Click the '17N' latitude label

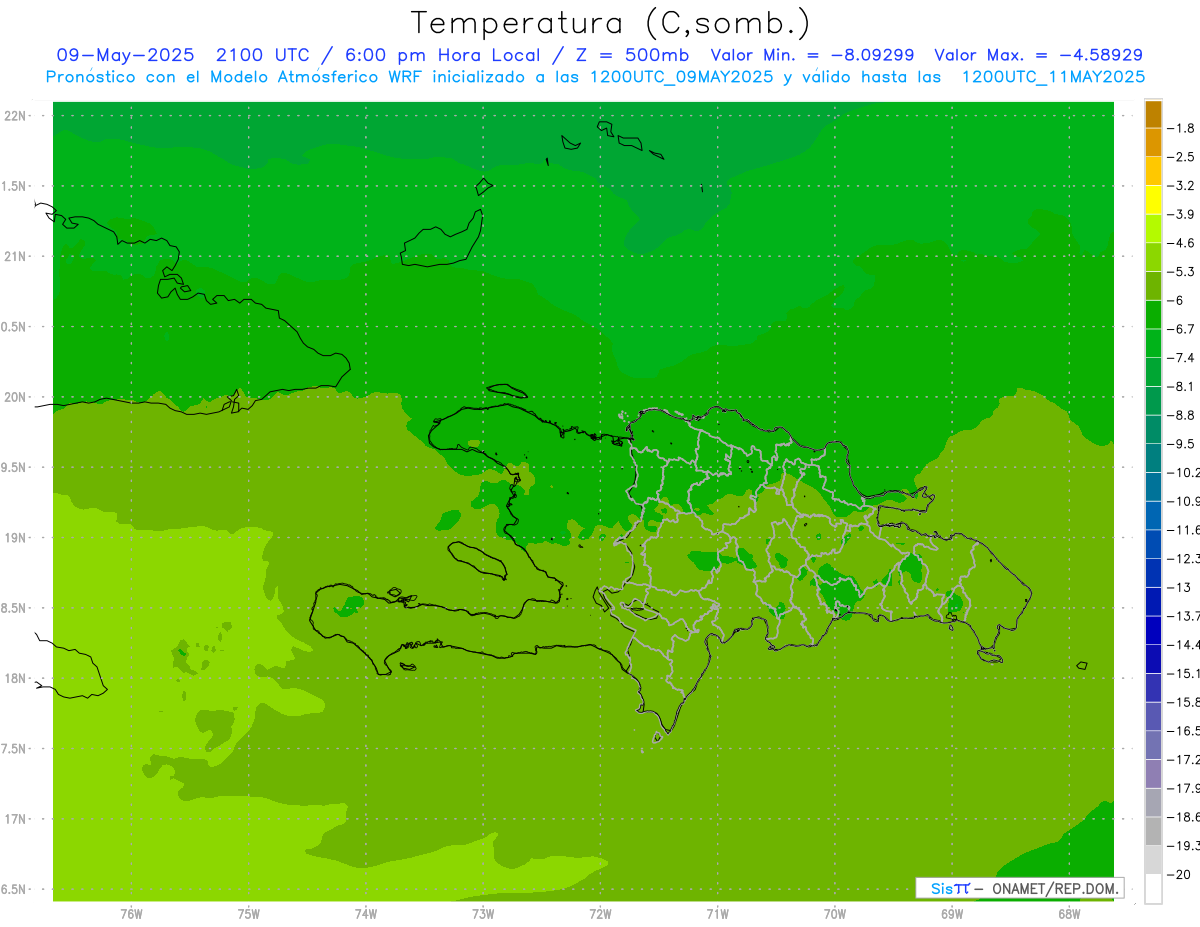pos(16,819)
